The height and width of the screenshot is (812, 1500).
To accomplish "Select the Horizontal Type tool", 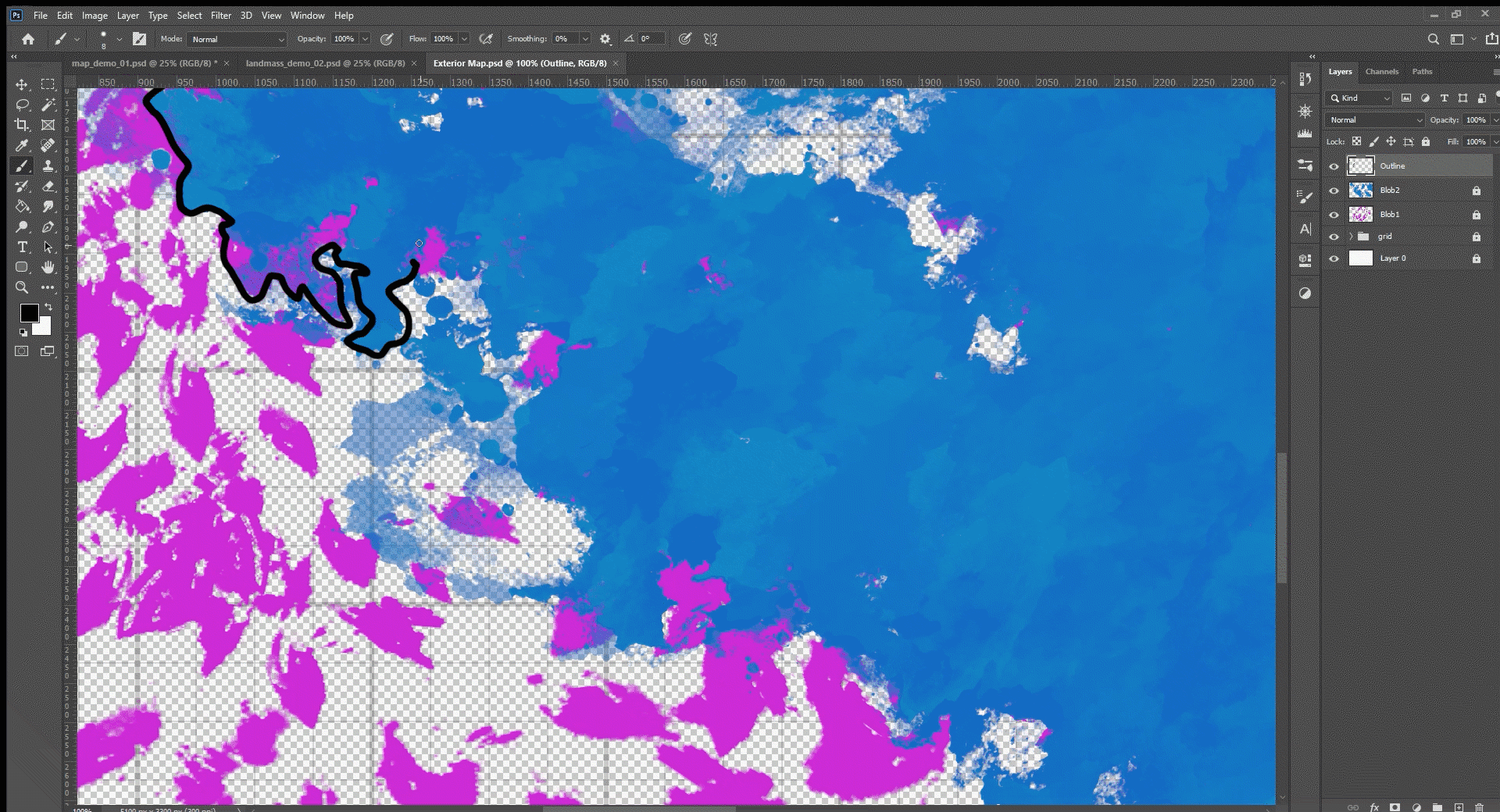I will tap(23, 247).
